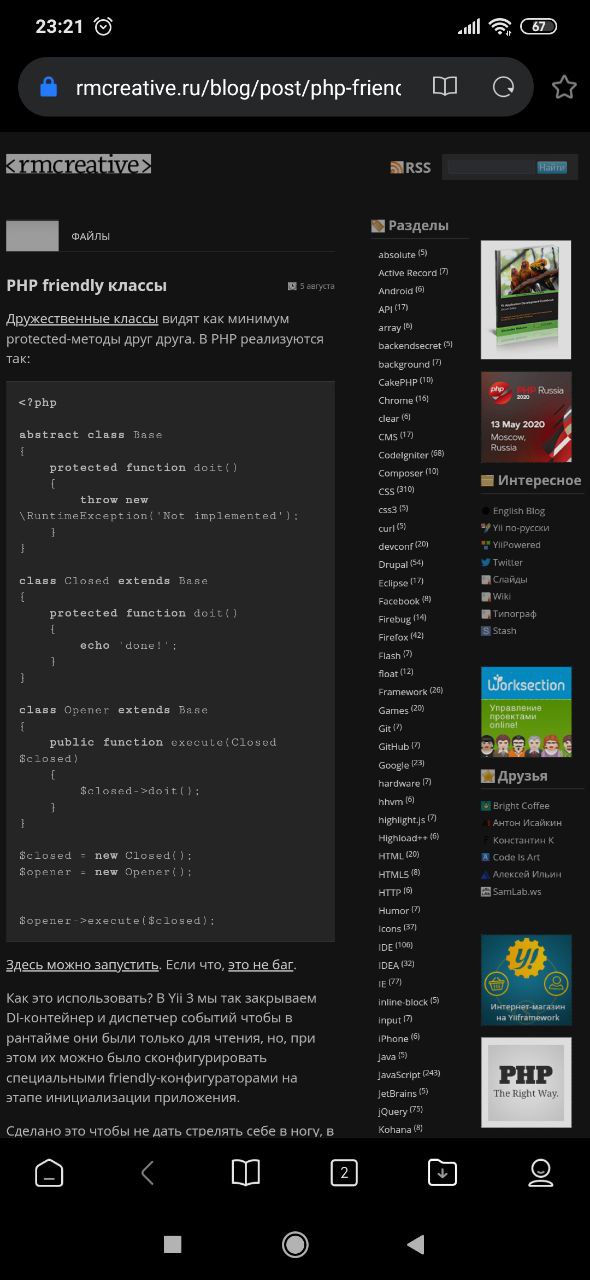Open the Wiki link in Интересное

pyautogui.click(x=502, y=596)
